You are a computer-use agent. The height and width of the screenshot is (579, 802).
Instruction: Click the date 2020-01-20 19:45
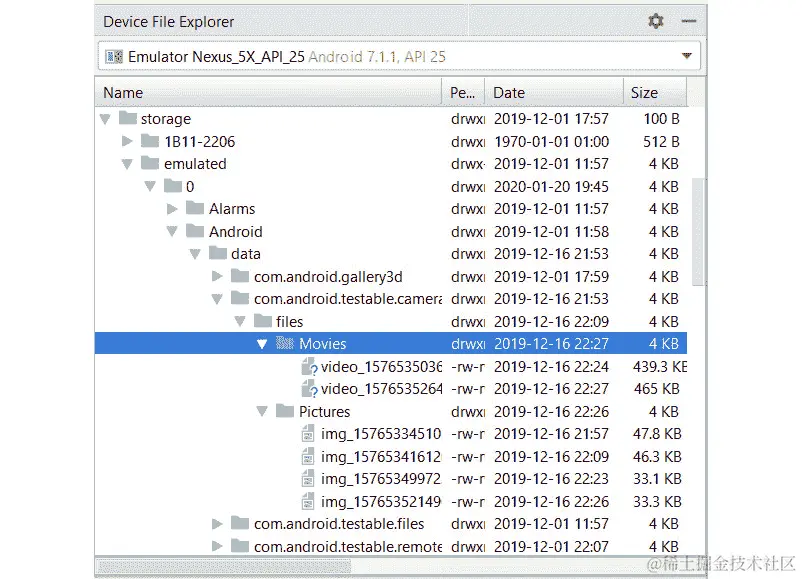551,187
